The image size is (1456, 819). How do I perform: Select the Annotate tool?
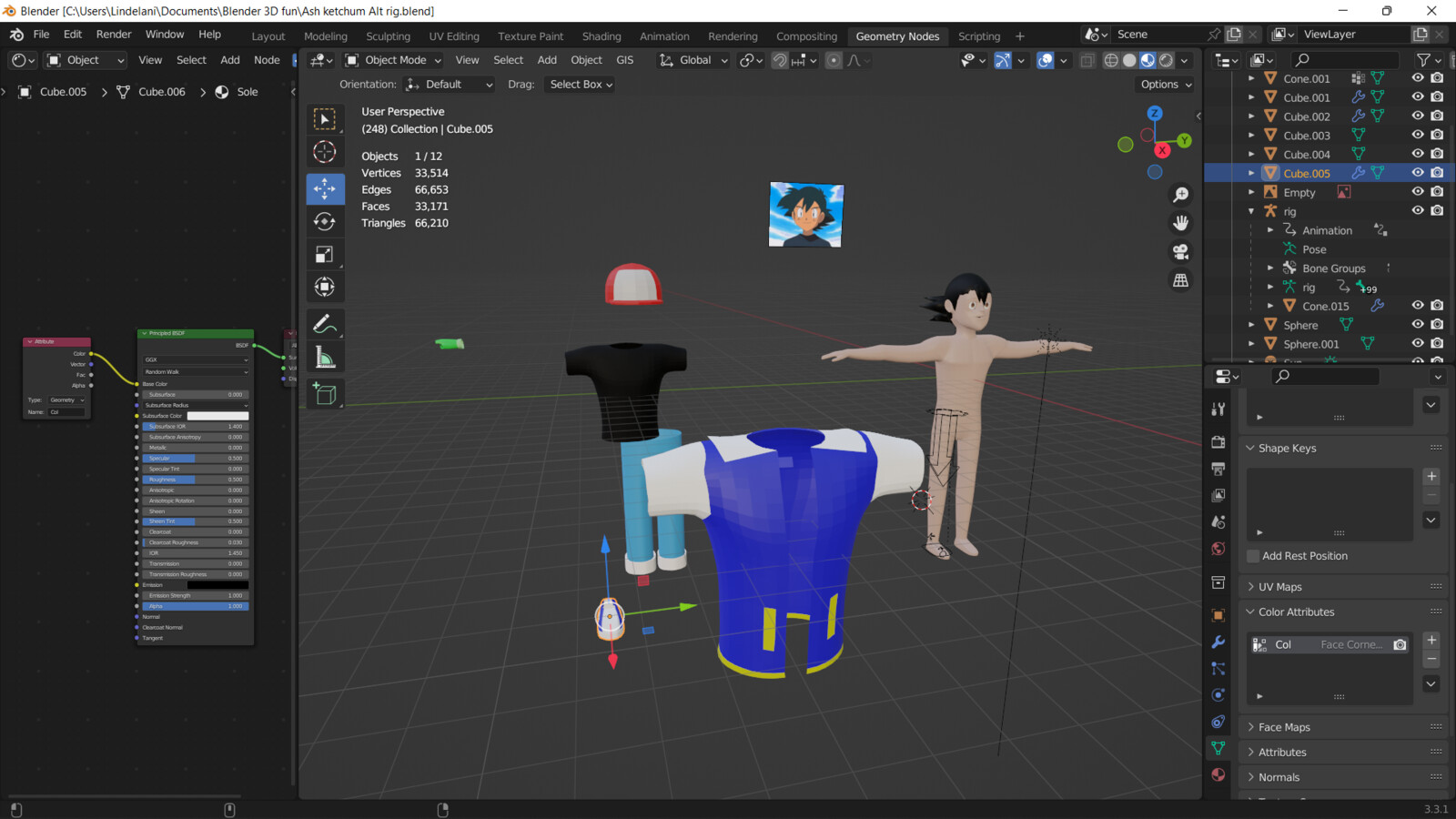pyautogui.click(x=325, y=324)
